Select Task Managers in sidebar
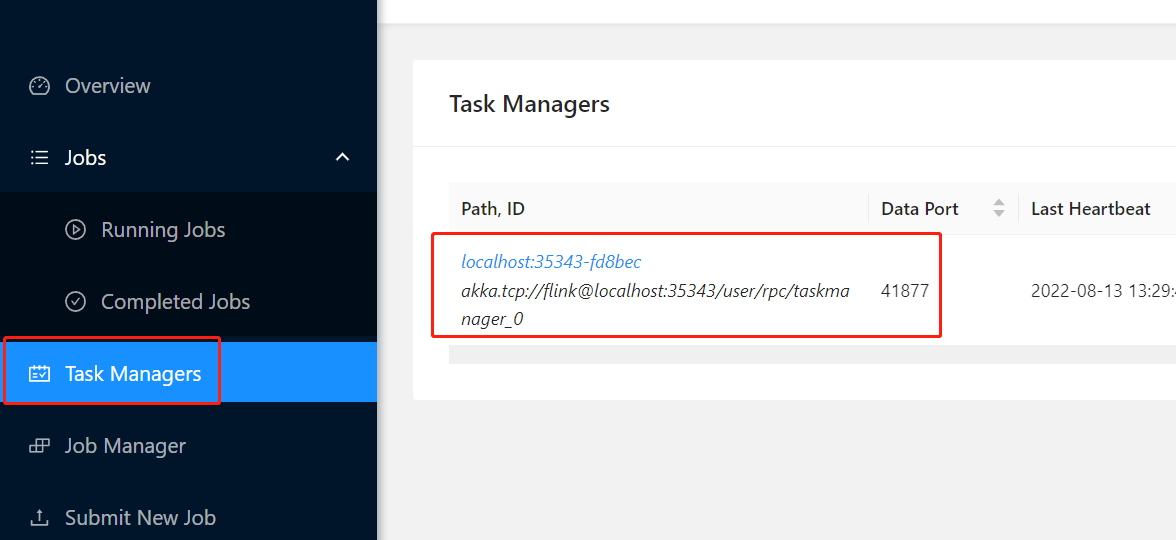 [x=188, y=373]
